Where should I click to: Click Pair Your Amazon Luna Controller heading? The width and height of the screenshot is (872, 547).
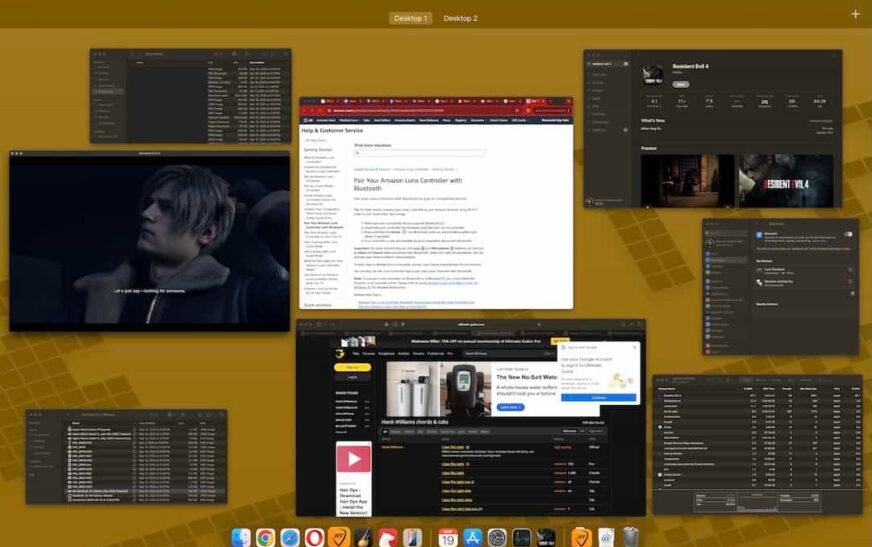(x=408, y=185)
